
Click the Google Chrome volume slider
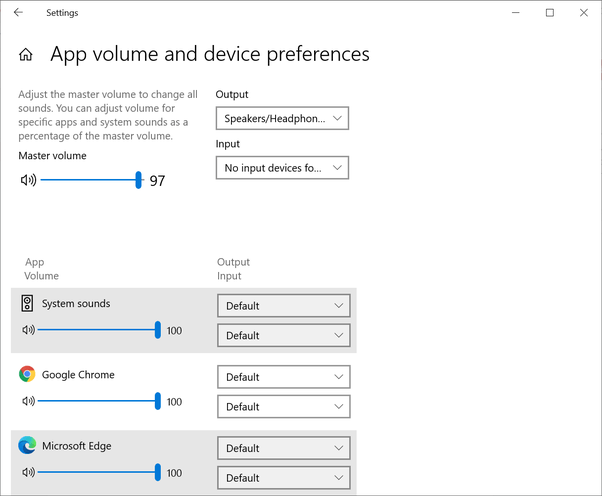pos(98,401)
